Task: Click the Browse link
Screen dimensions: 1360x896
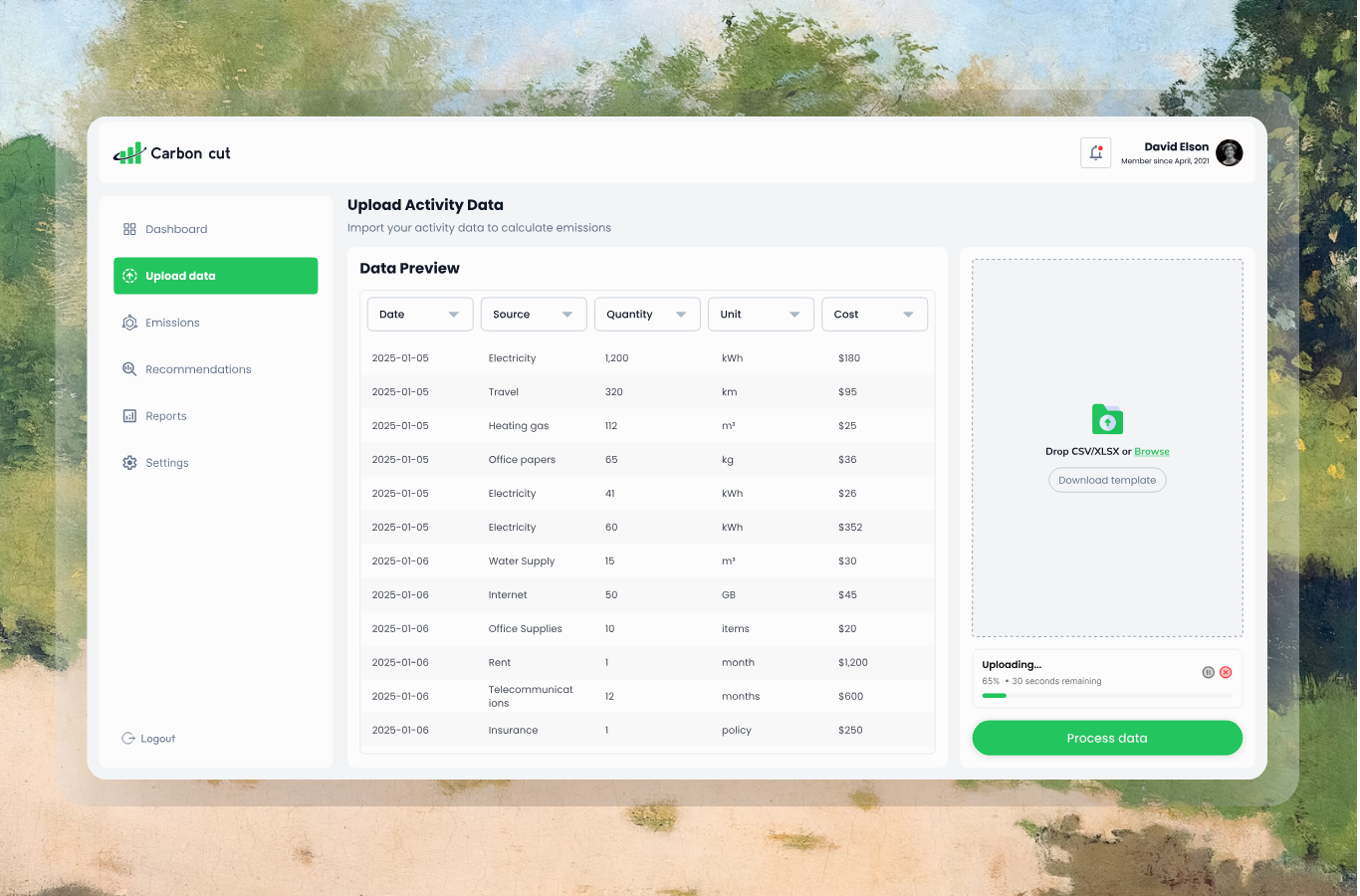Action: click(1152, 452)
